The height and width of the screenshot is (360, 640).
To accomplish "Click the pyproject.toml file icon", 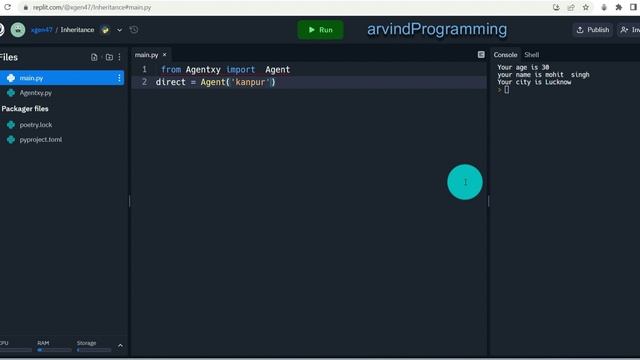I will coord(11,139).
